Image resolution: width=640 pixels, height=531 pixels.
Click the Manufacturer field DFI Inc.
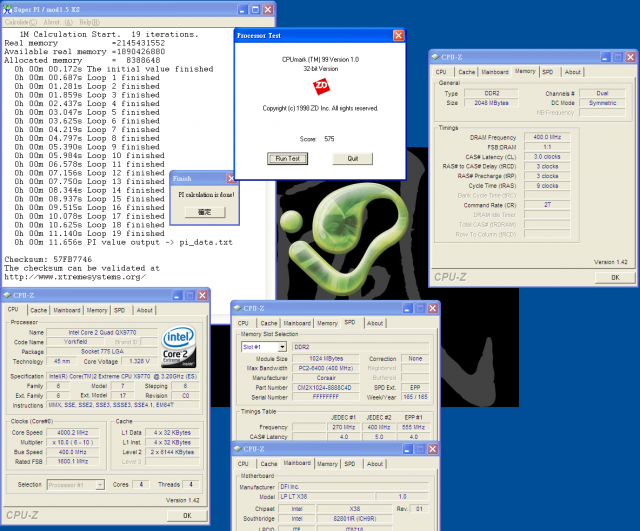(353, 487)
